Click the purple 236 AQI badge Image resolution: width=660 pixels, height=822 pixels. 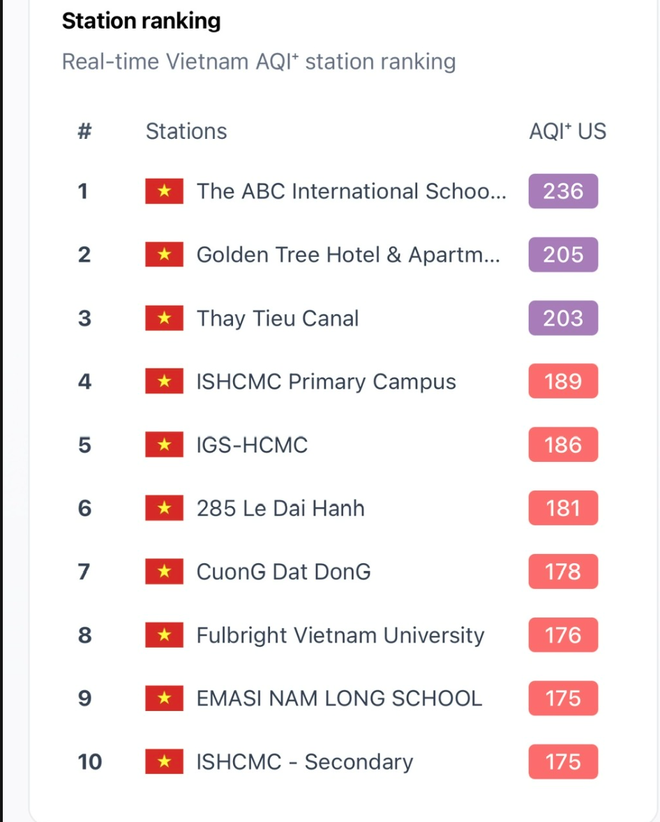coord(563,192)
